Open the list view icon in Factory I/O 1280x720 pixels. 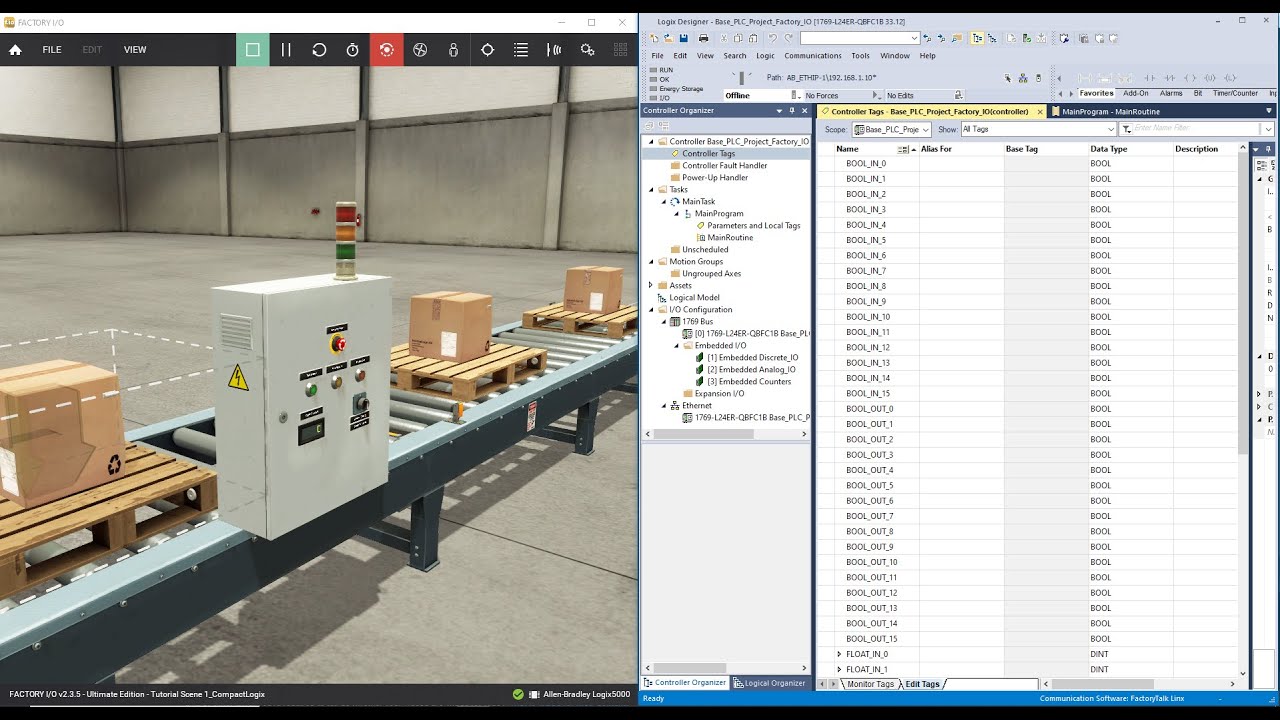(x=521, y=50)
